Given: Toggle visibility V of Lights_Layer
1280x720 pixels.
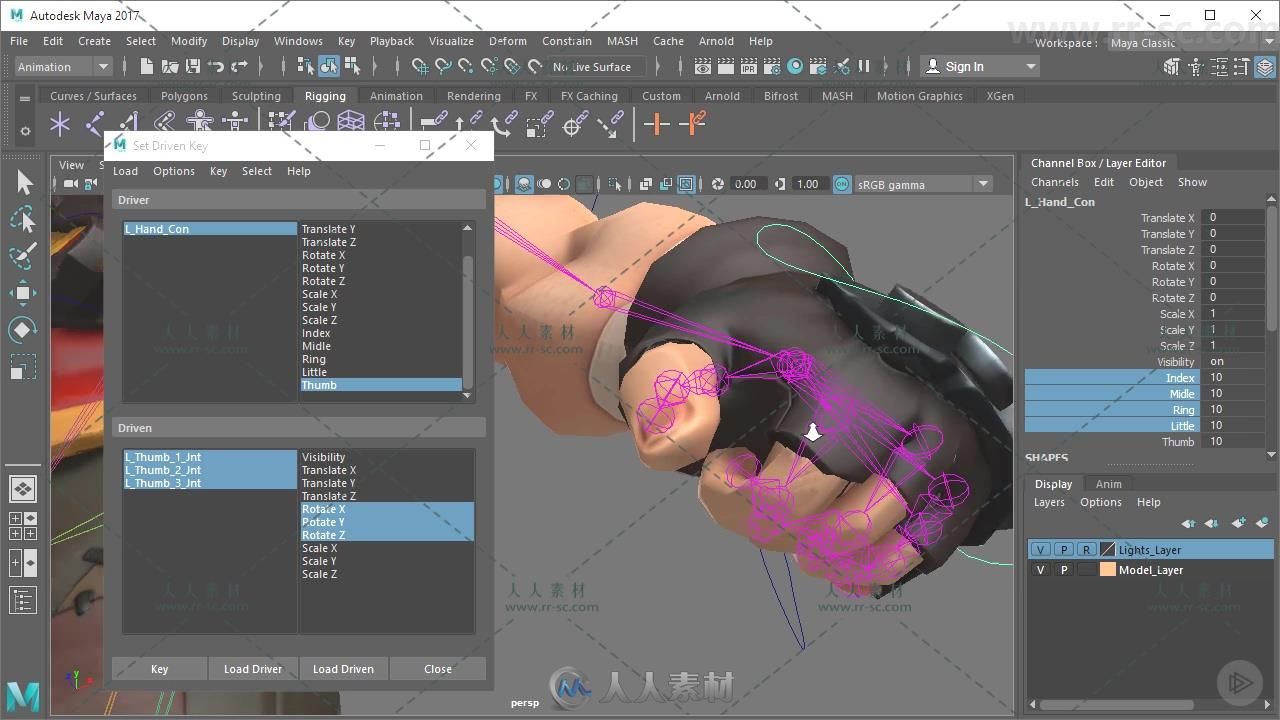Looking at the screenshot, I should point(1041,549).
